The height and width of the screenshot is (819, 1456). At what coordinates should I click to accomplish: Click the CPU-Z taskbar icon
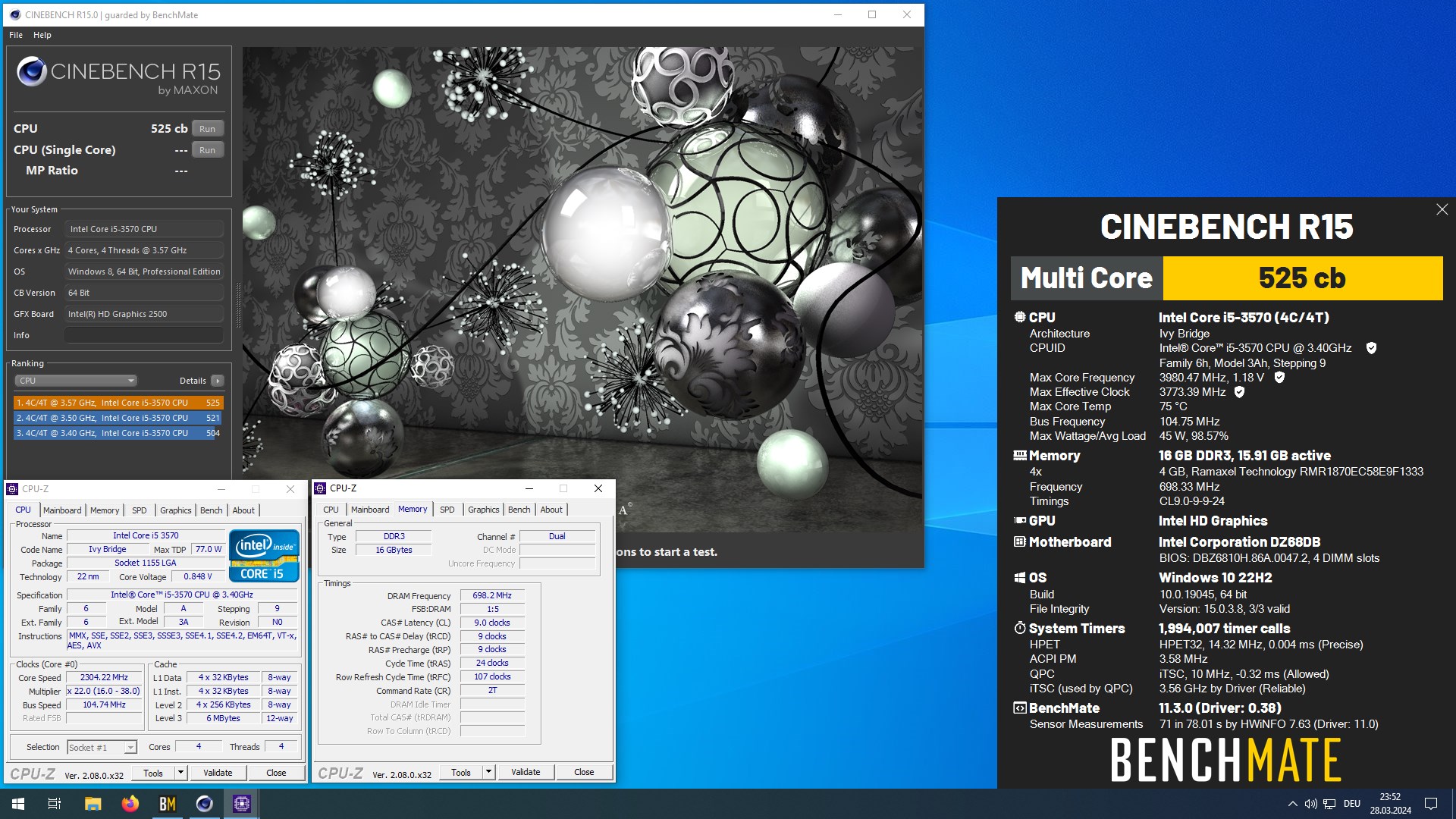click(x=242, y=804)
